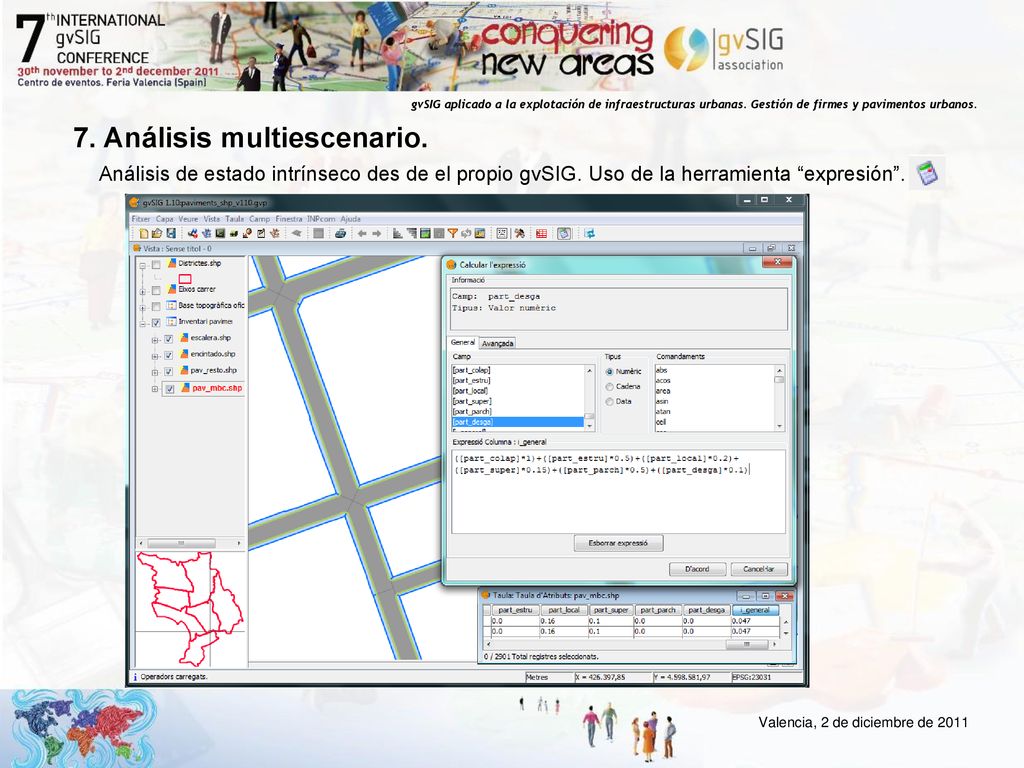Screen dimensions: 1024x768
Task: Uncheck the escalera.shp layer checkbox
Action: pos(168,339)
